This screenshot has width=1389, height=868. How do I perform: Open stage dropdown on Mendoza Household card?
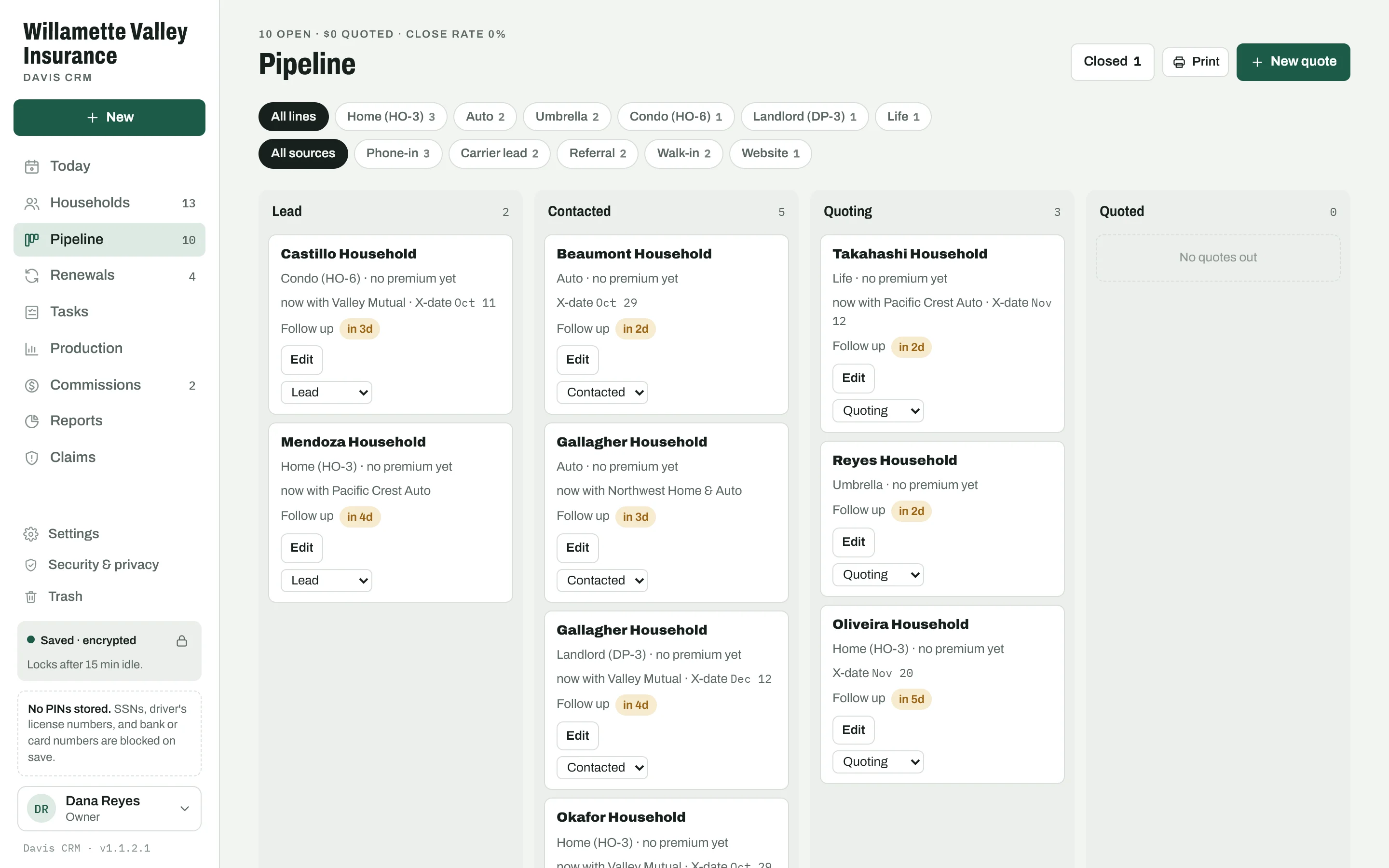tap(326, 581)
